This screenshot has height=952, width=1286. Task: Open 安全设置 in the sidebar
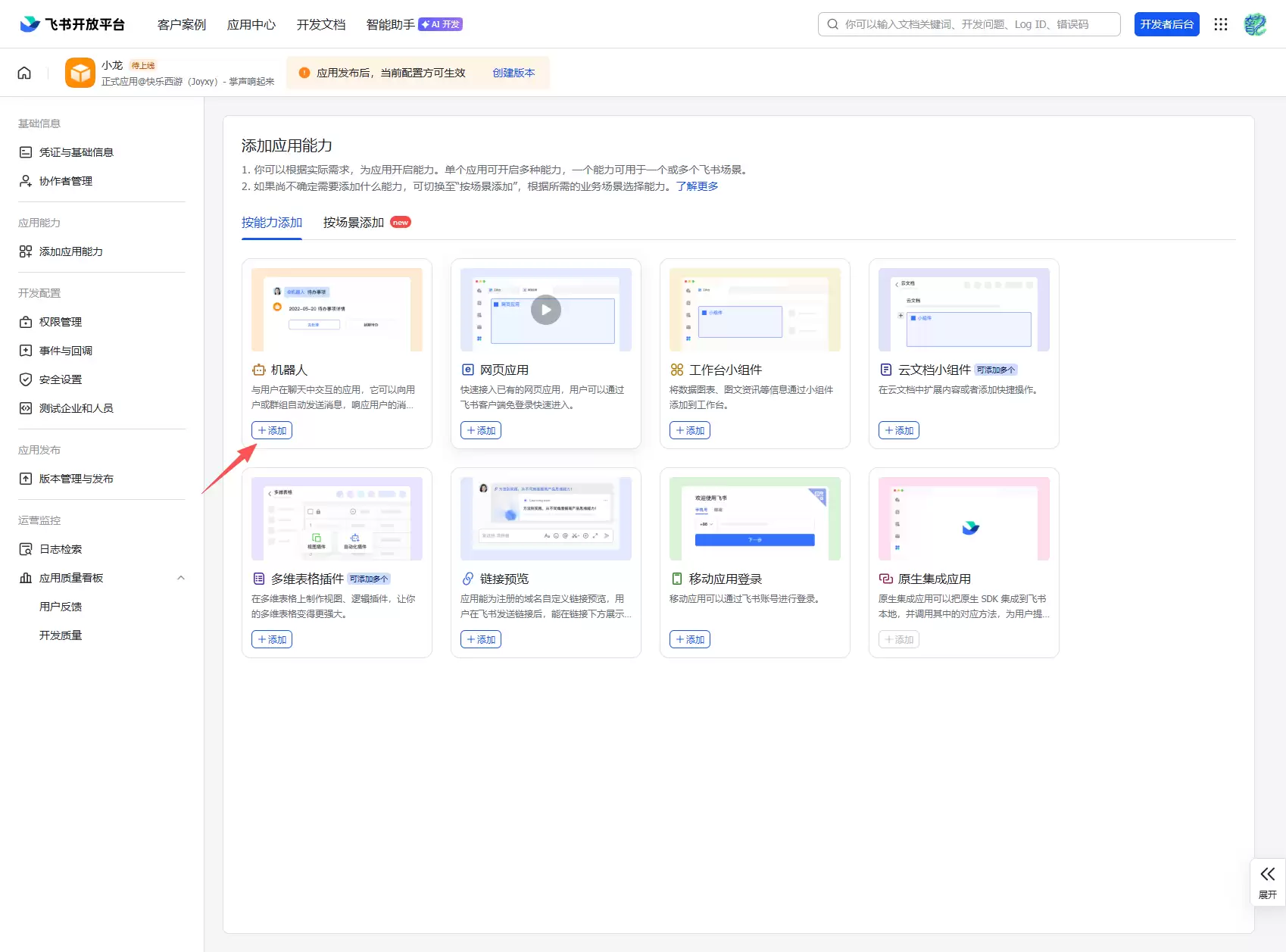click(x=61, y=379)
